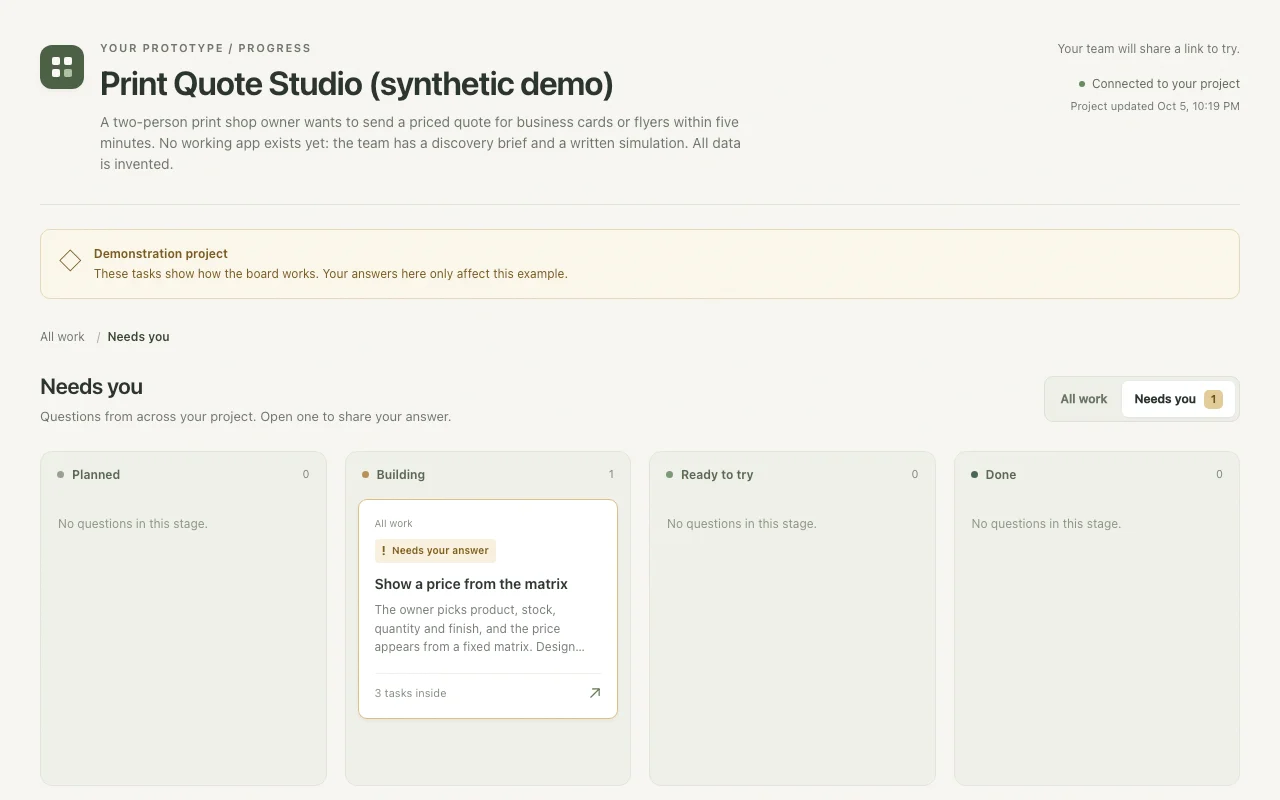Click the Your team will share a link text
Viewport: 1280px width, 800px height.
1149,49
